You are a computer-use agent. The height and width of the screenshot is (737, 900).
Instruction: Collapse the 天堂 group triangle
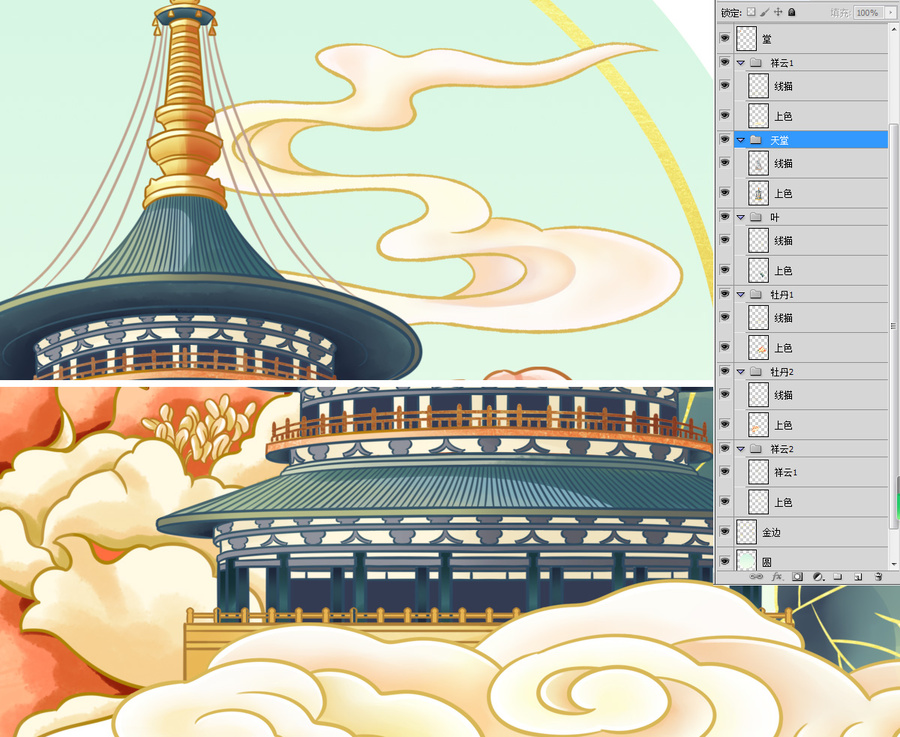point(740,139)
